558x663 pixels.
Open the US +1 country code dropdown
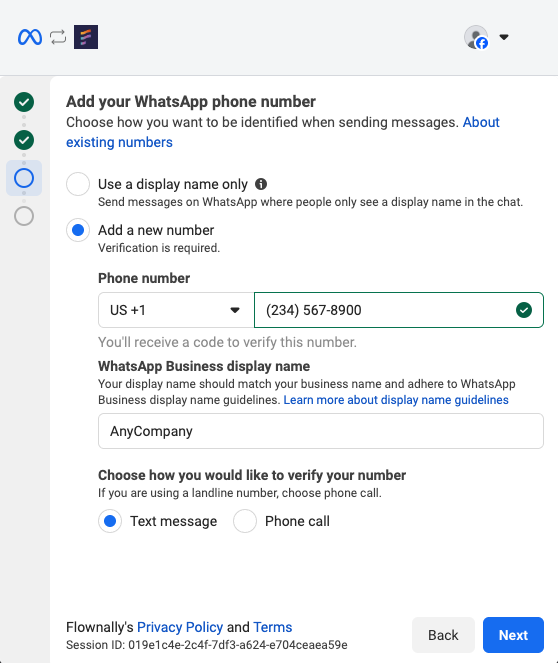point(176,310)
